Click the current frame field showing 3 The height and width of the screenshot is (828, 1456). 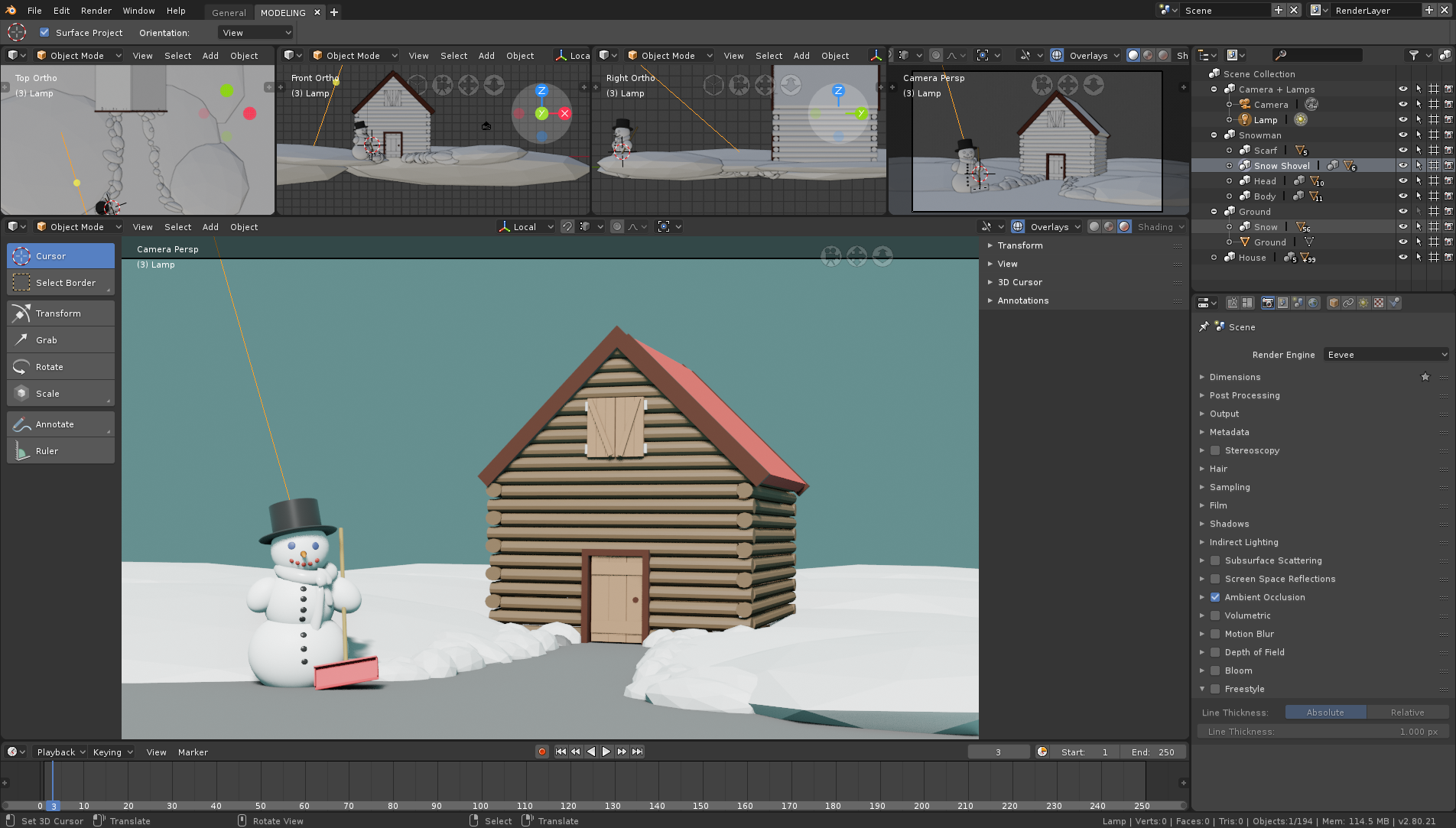click(998, 752)
